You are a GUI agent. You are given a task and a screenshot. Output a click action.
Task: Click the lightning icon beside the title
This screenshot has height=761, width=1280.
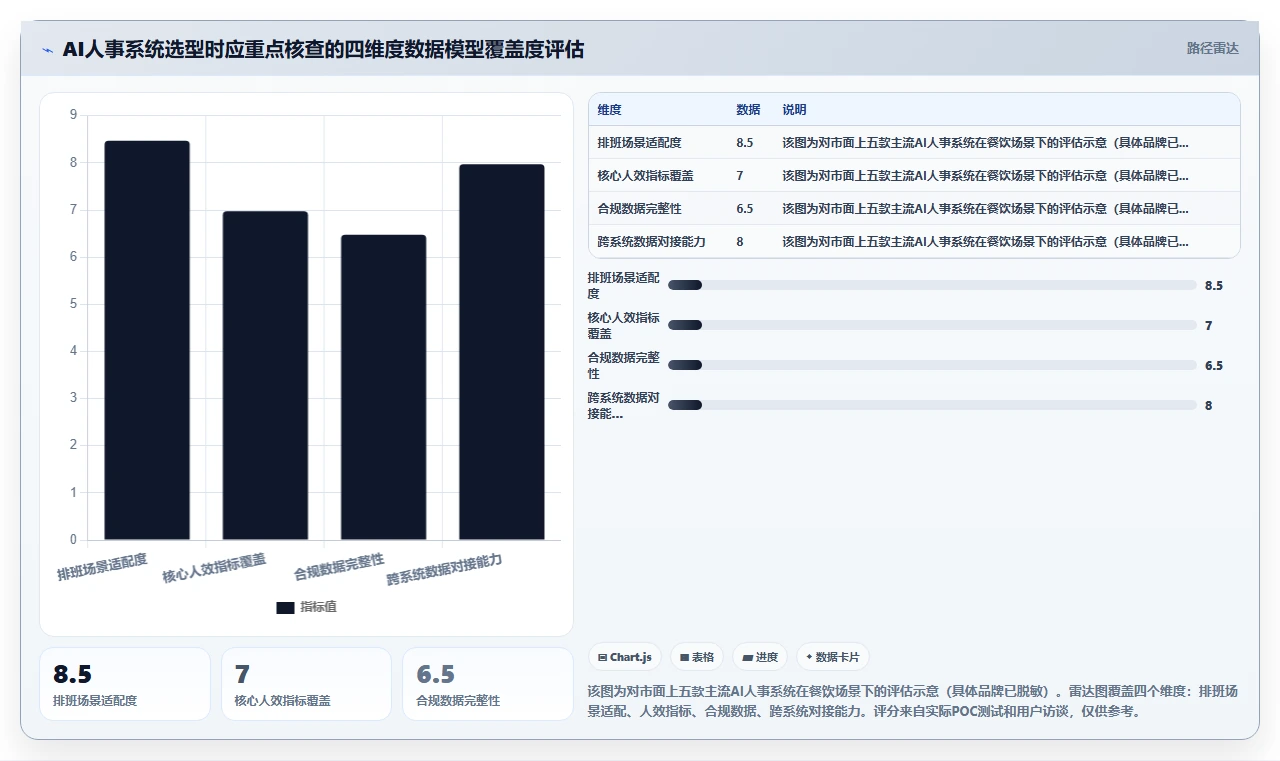tap(47, 50)
